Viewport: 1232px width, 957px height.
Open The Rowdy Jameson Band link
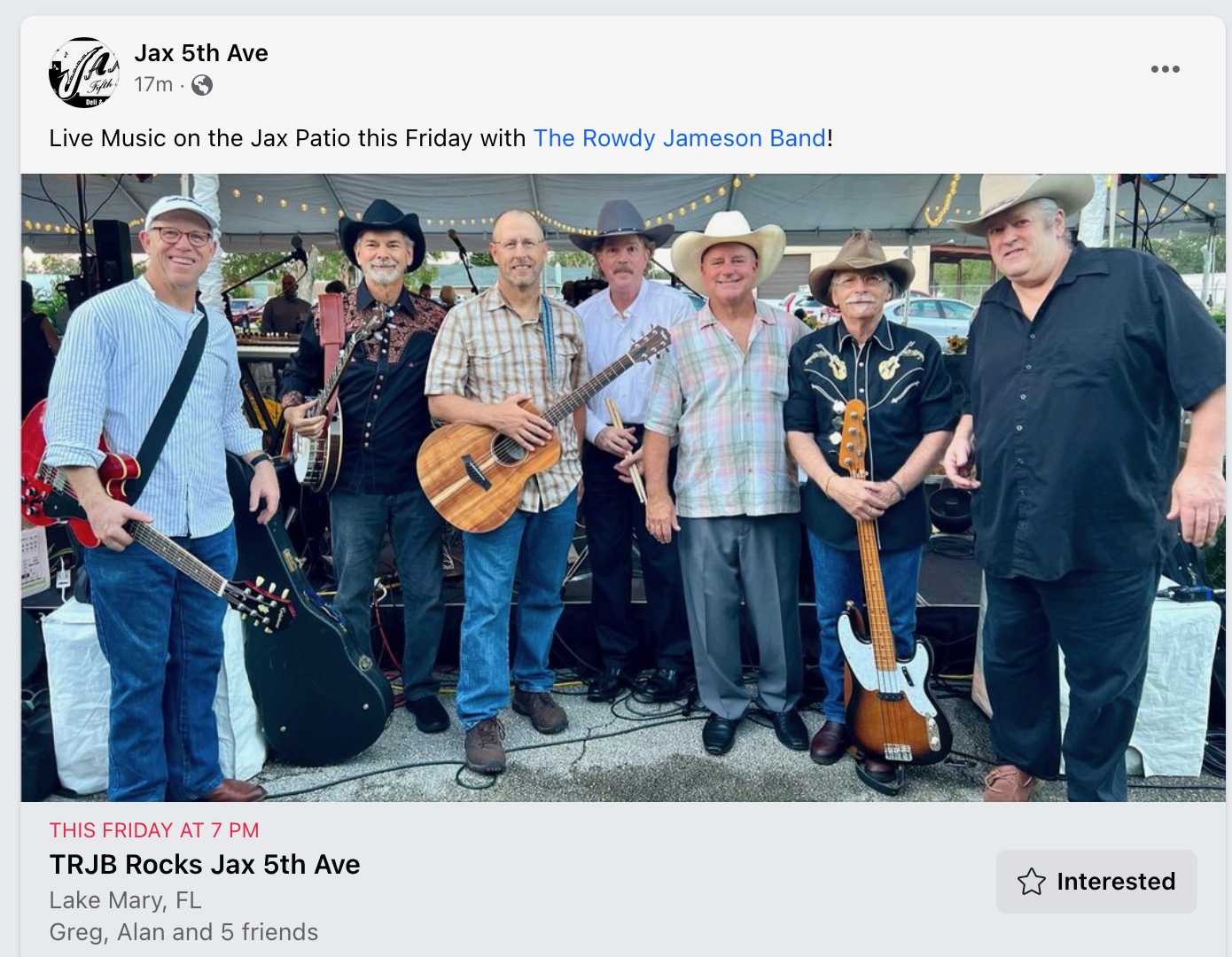point(680,138)
